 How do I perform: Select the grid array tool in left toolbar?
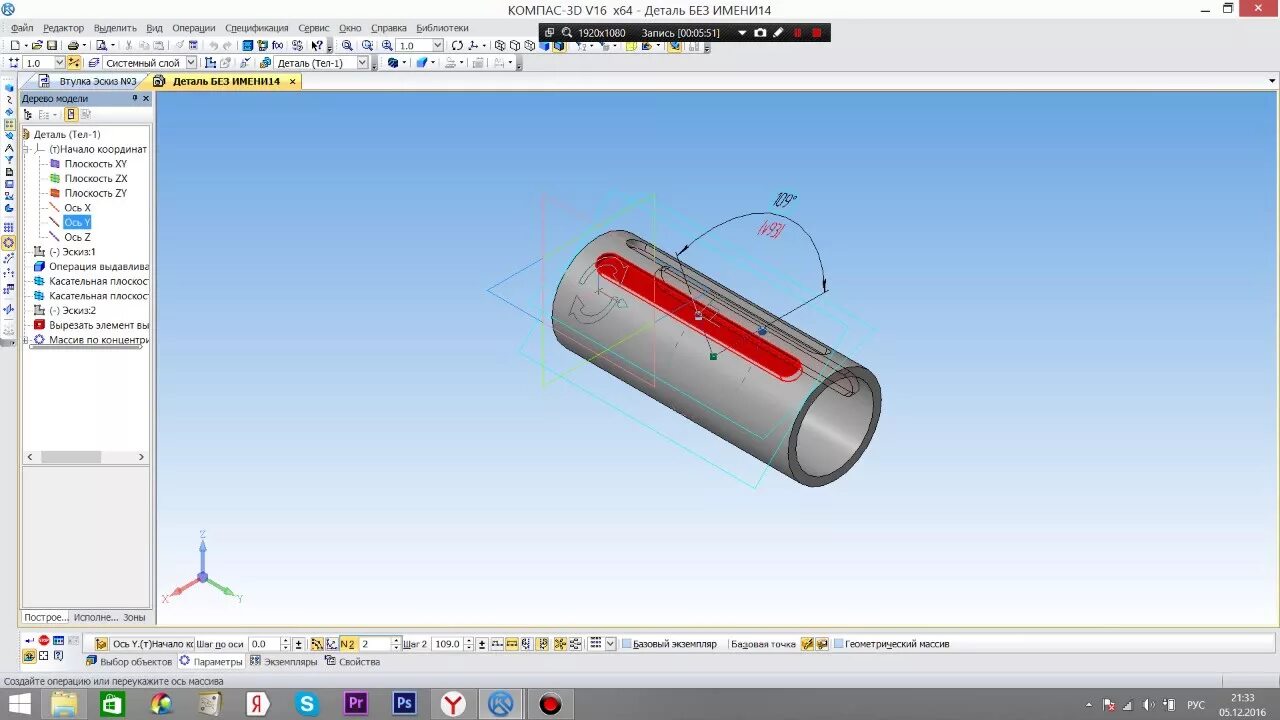[8, 228]
